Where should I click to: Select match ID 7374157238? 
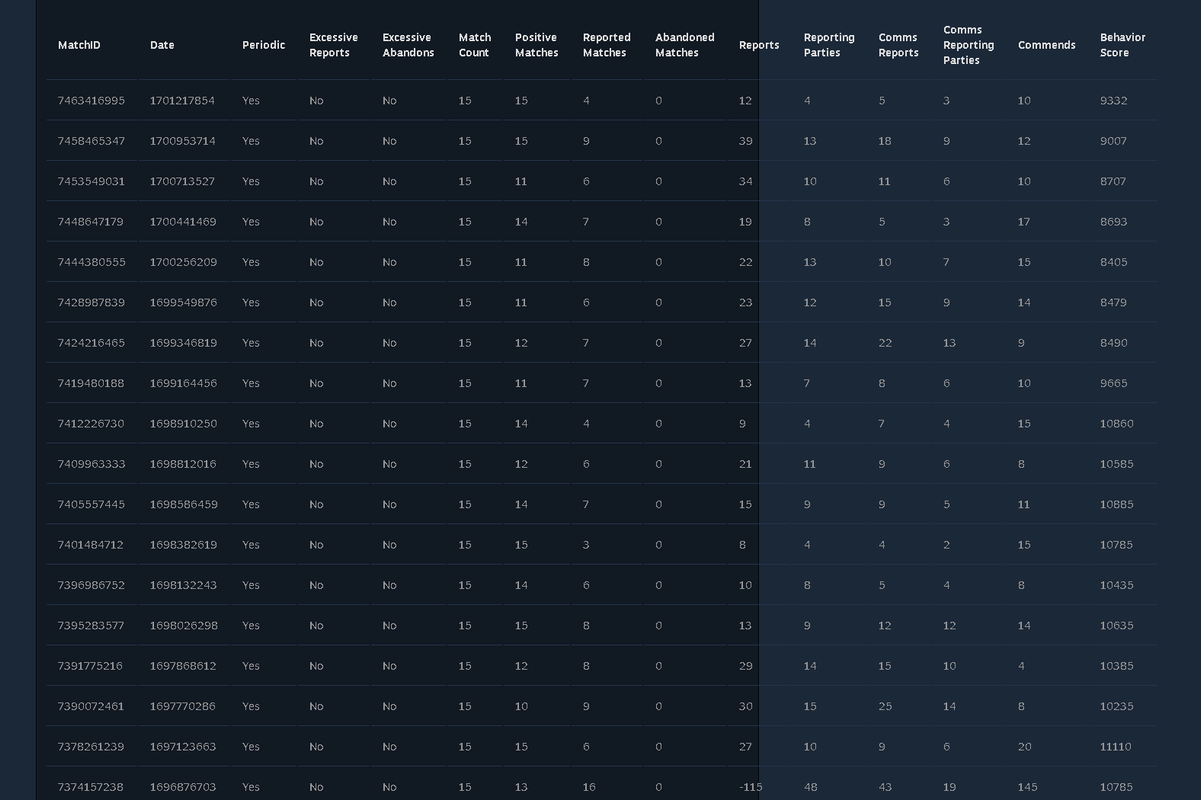pyautogui.click(x=91, y=787)
